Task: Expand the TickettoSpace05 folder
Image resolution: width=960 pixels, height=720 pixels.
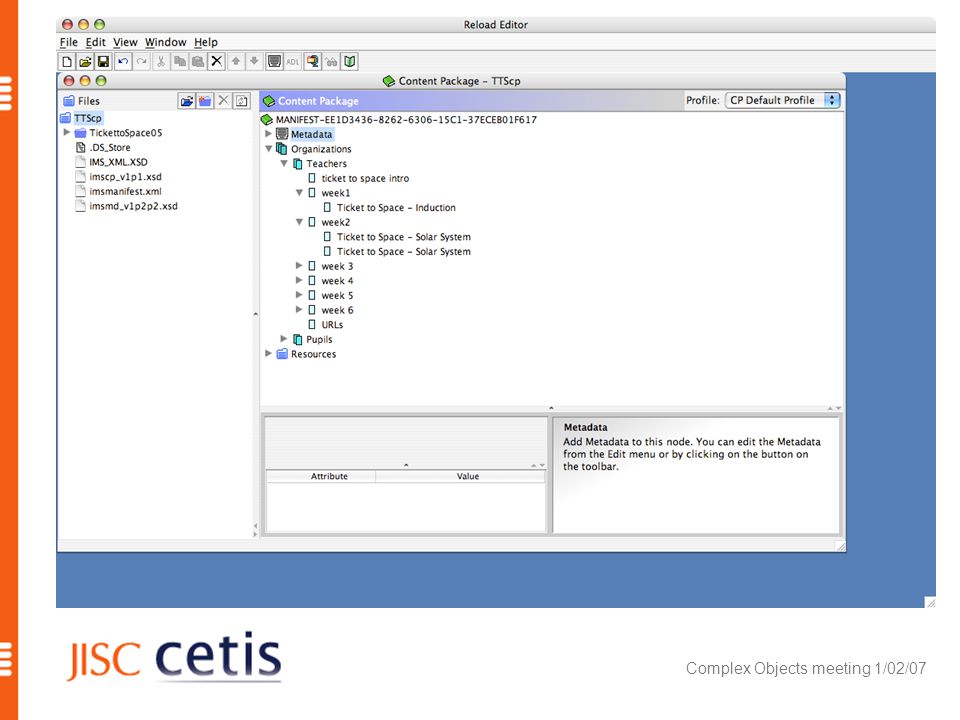Action: (x=66, y=132)
